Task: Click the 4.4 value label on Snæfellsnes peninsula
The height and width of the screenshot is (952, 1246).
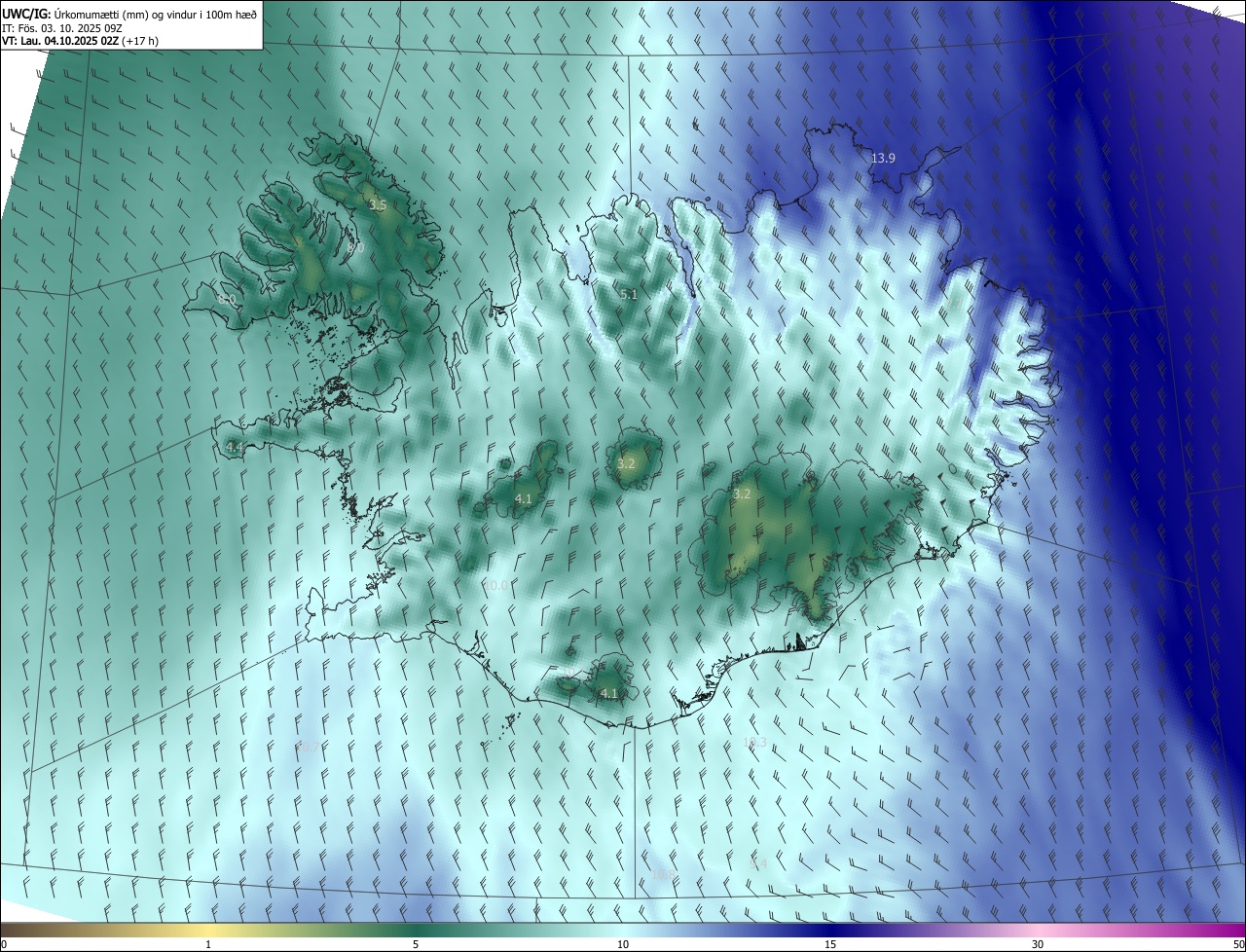Action: tap(234, 447)
